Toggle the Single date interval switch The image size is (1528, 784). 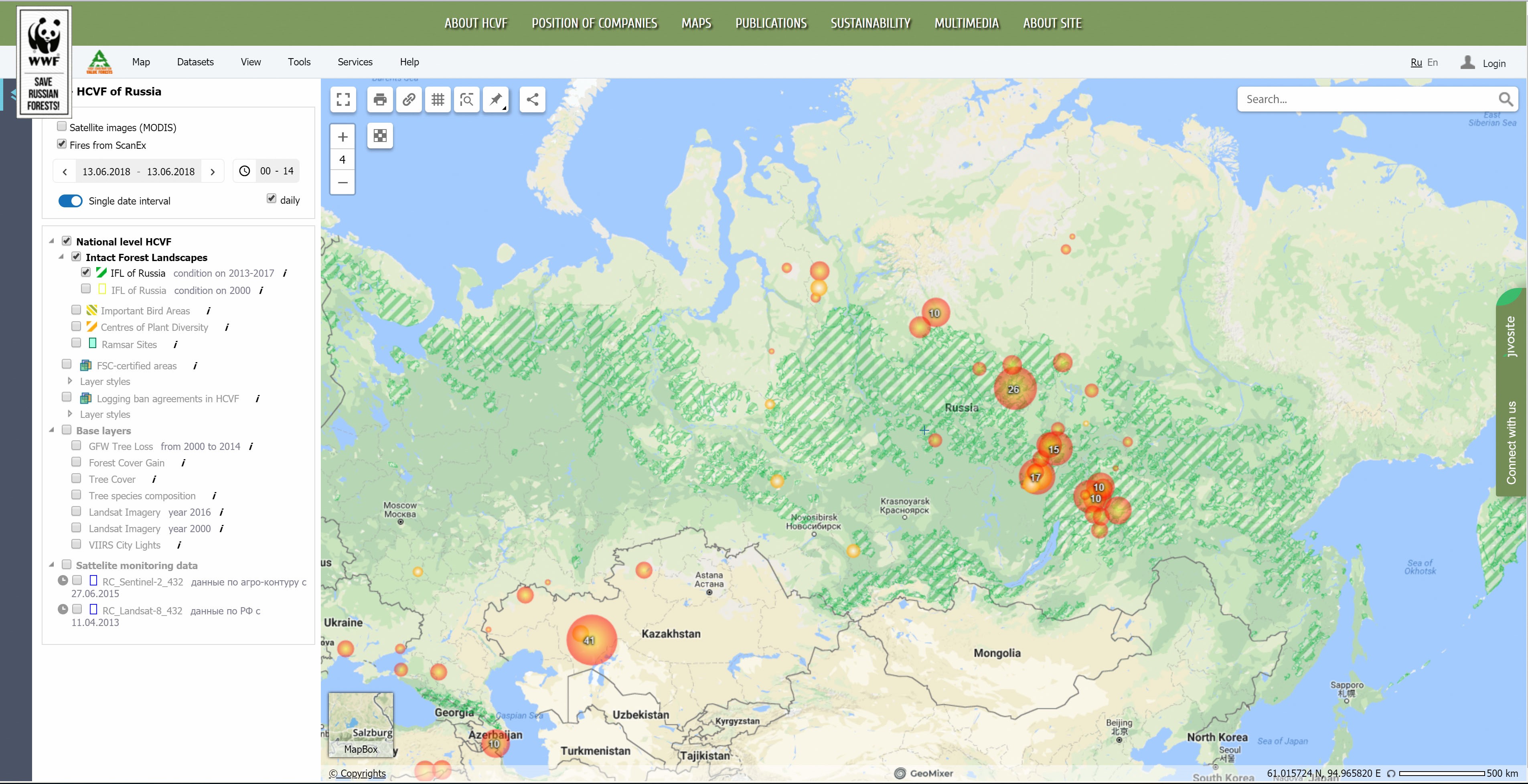click(x=69, y=200)
